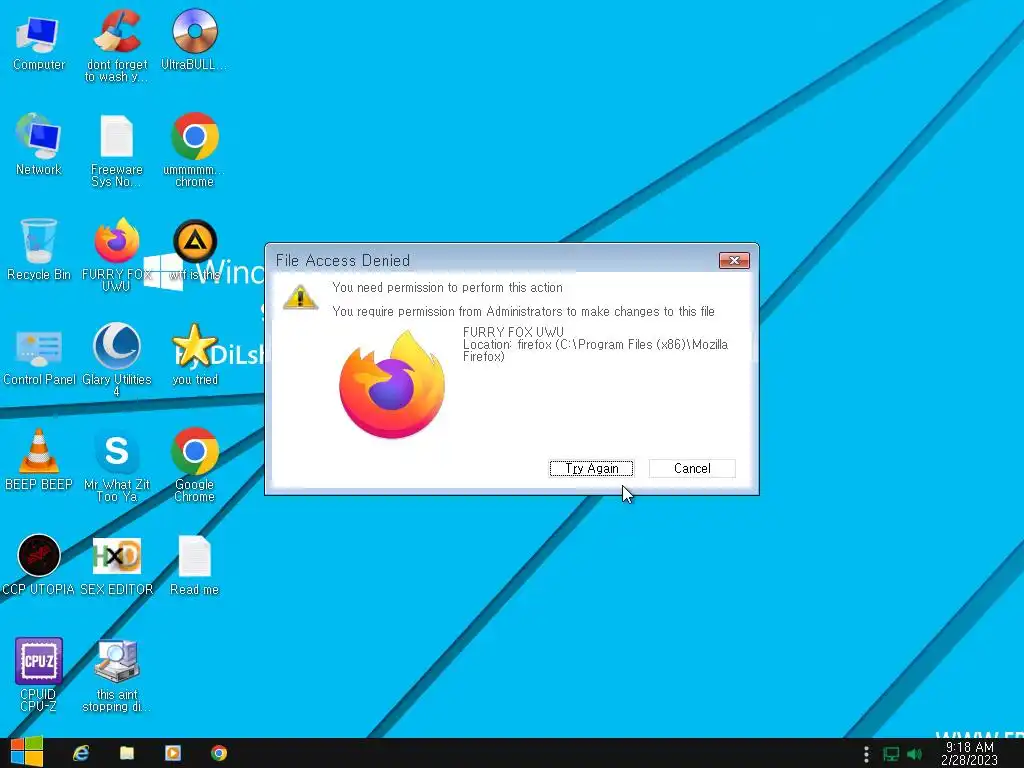Select the 'Read me' text file icon
This screenshot has width=1024, height=768.
click(195, 566)
